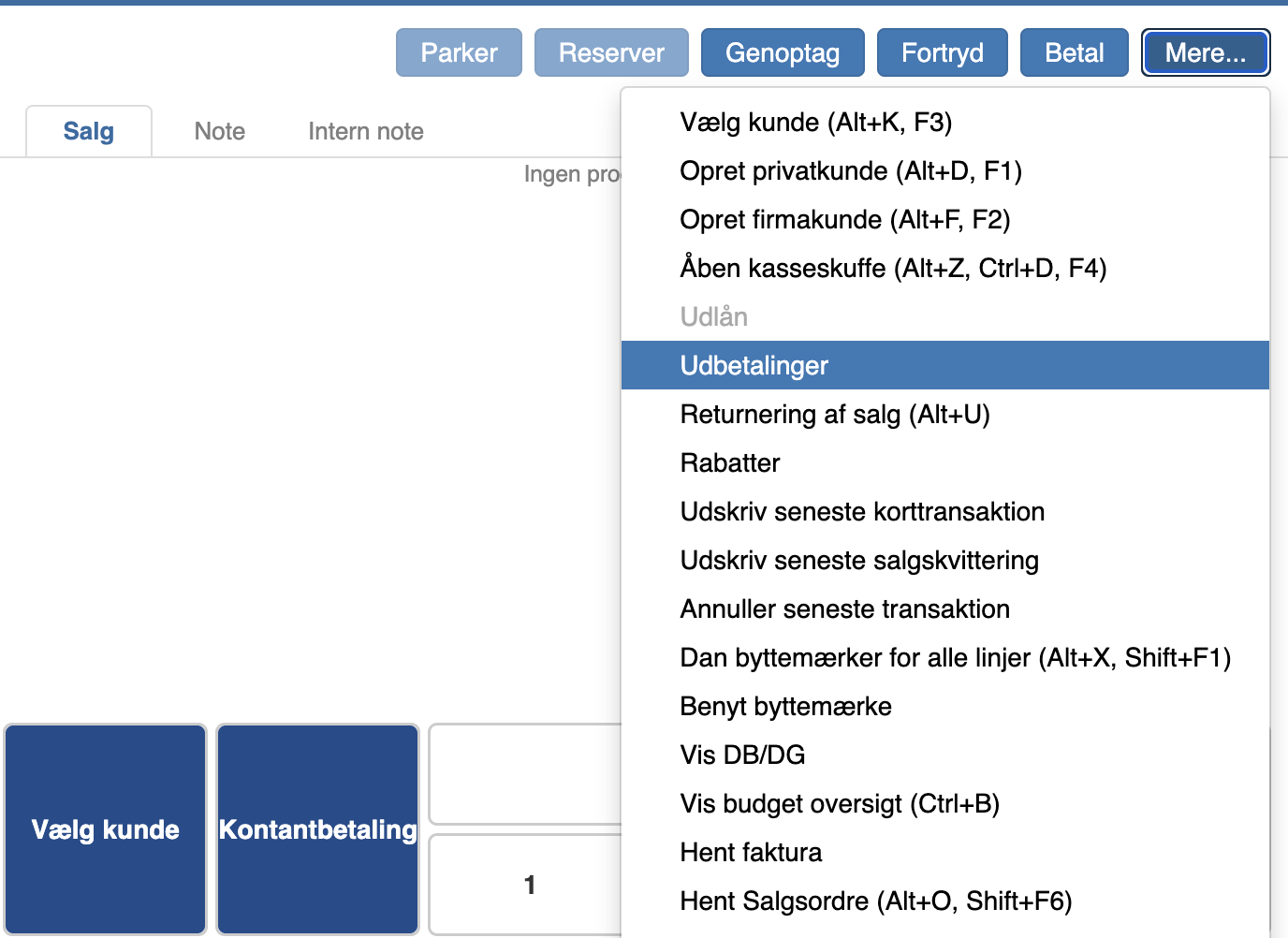The image size is (1288, 938).
Task: Click the Betal button
Action: (x=1074, y=52)
